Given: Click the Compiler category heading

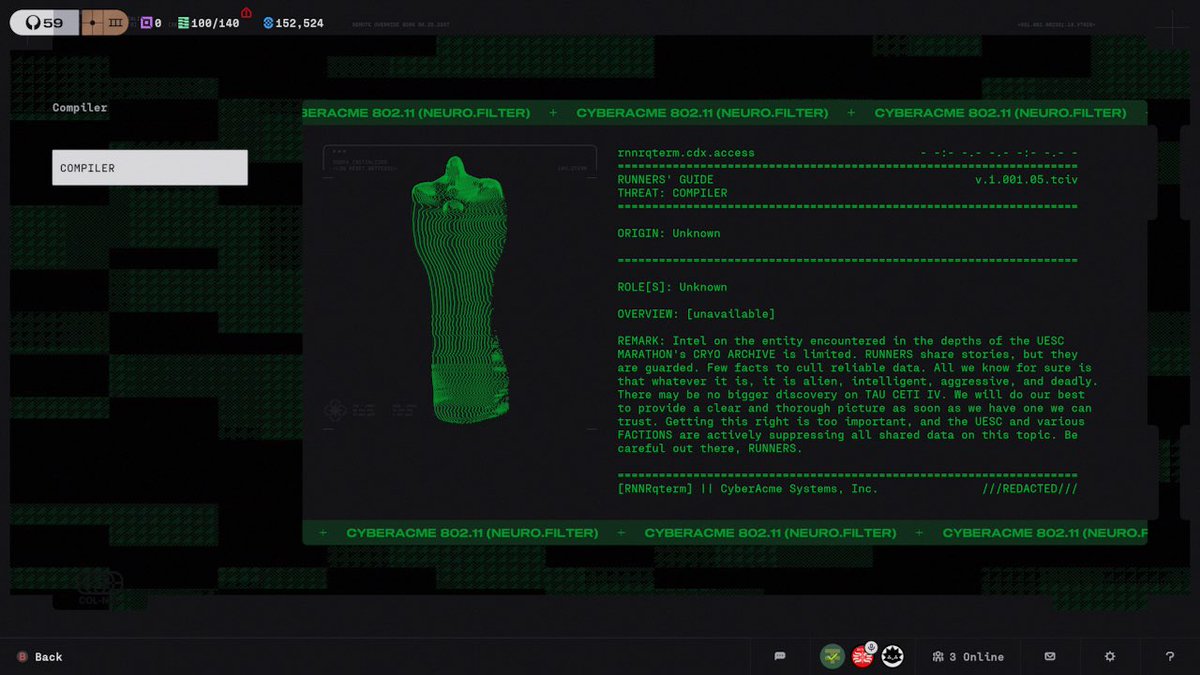Looking at the screenshot, I should pyautogui.click(x=80, y=107).
